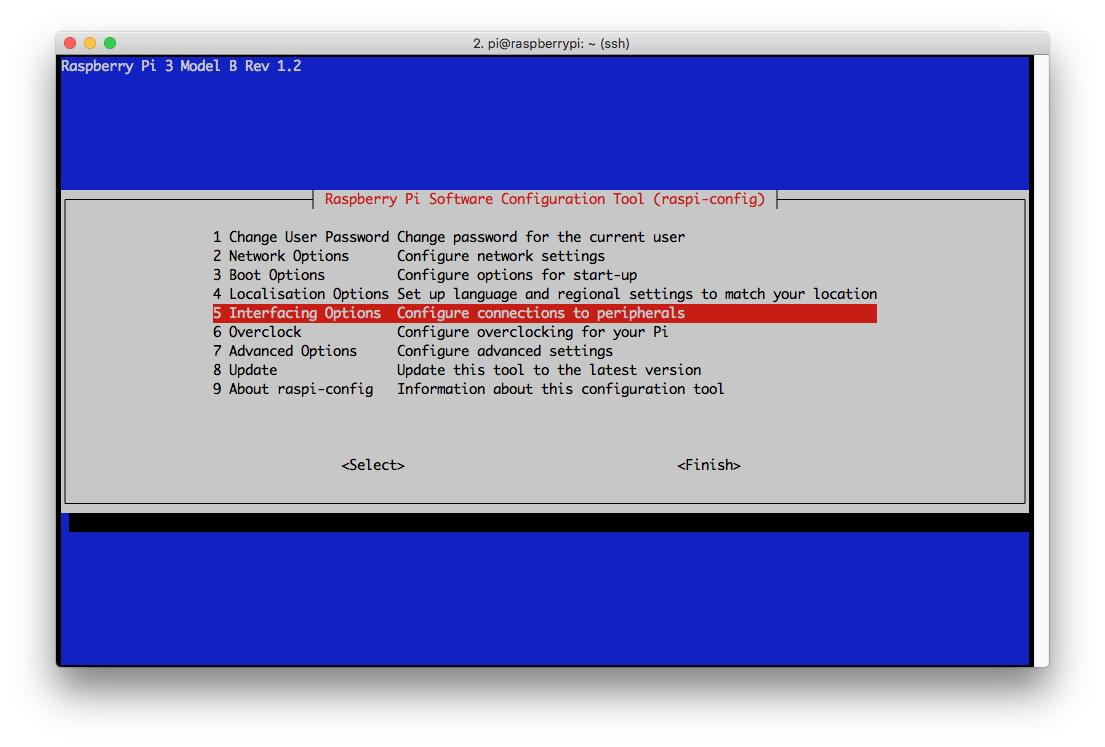Click the raspi-config dialog title text
This screenshot has width=1105, height=747.
[x=545, y=199]
